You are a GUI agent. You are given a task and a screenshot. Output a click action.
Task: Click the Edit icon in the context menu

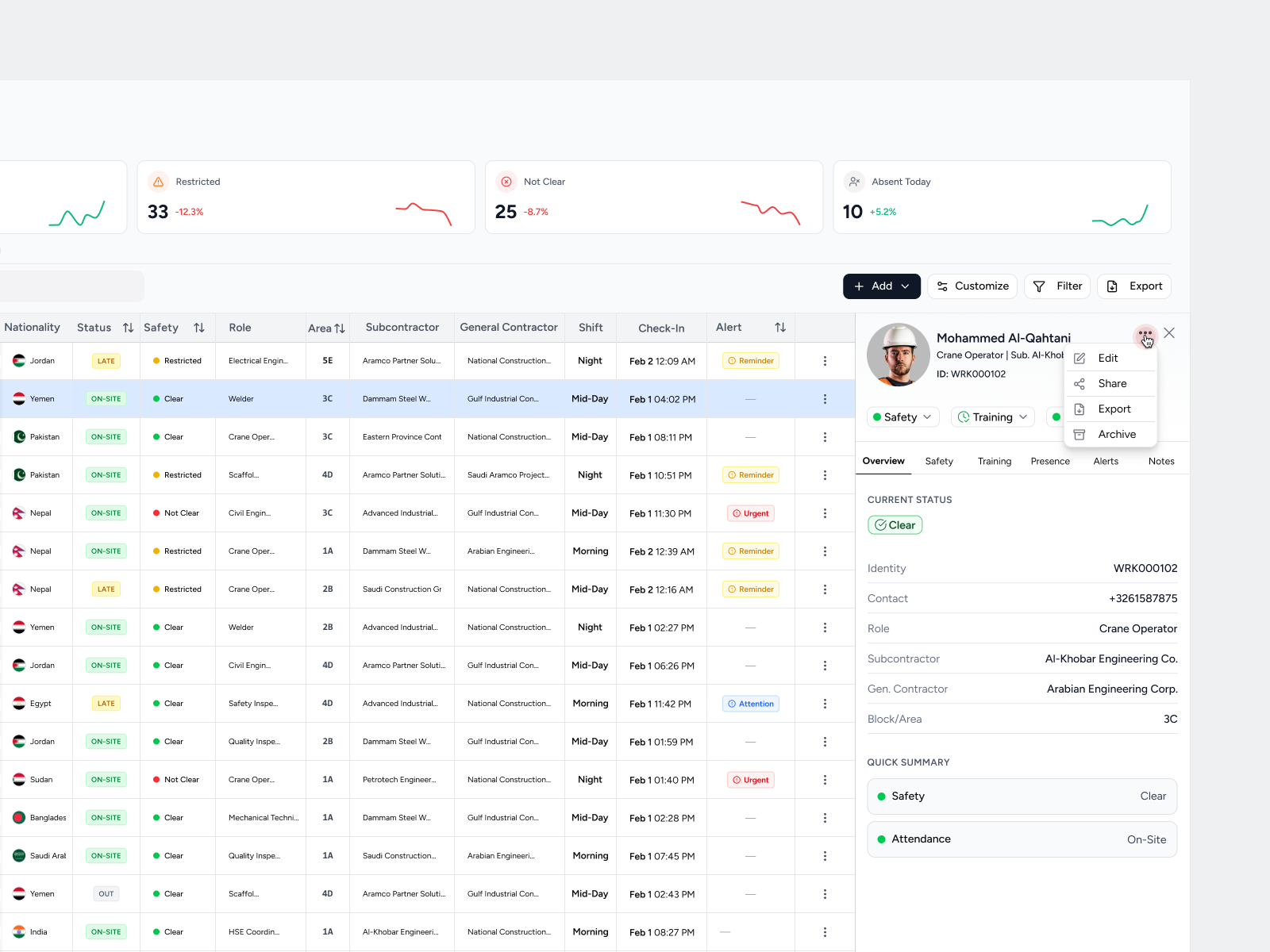pyautogui.click(x=1079, y=358)
